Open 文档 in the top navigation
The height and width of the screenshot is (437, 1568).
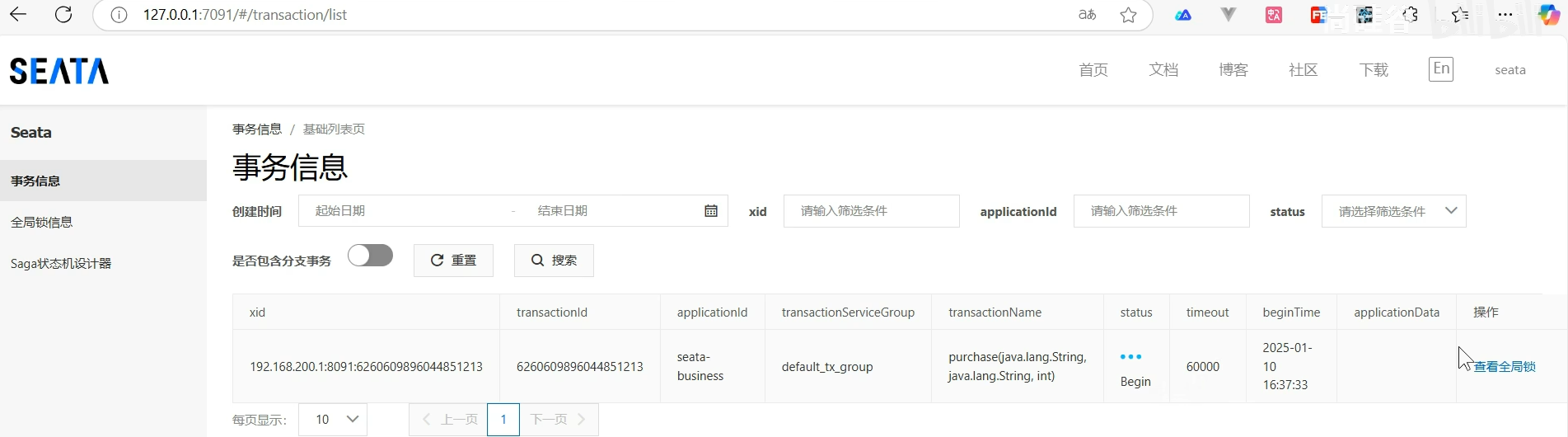(x=1163, y=70)
